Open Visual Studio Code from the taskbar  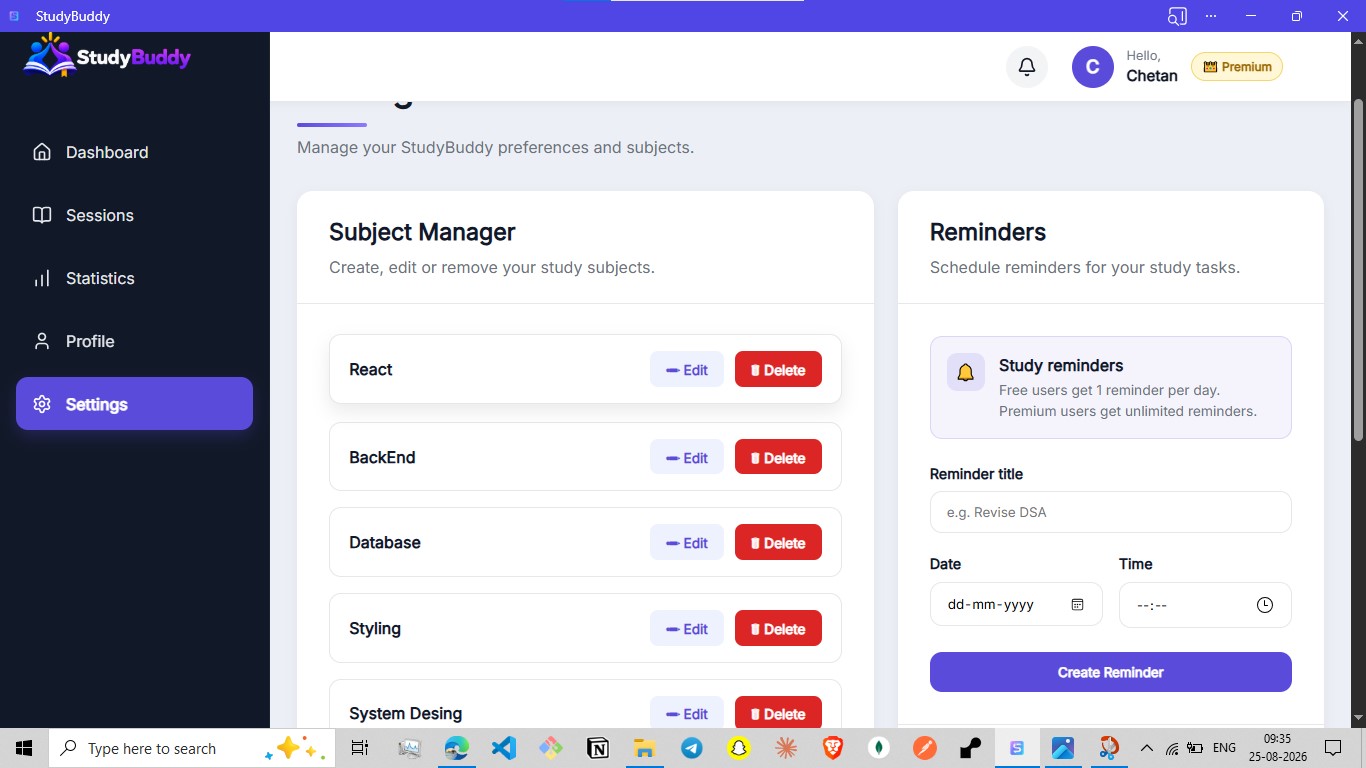coord(504,748)
